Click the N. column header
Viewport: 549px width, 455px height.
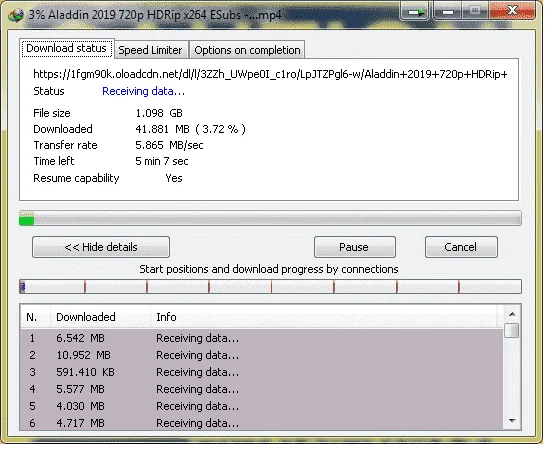click(x=35, y=317)
